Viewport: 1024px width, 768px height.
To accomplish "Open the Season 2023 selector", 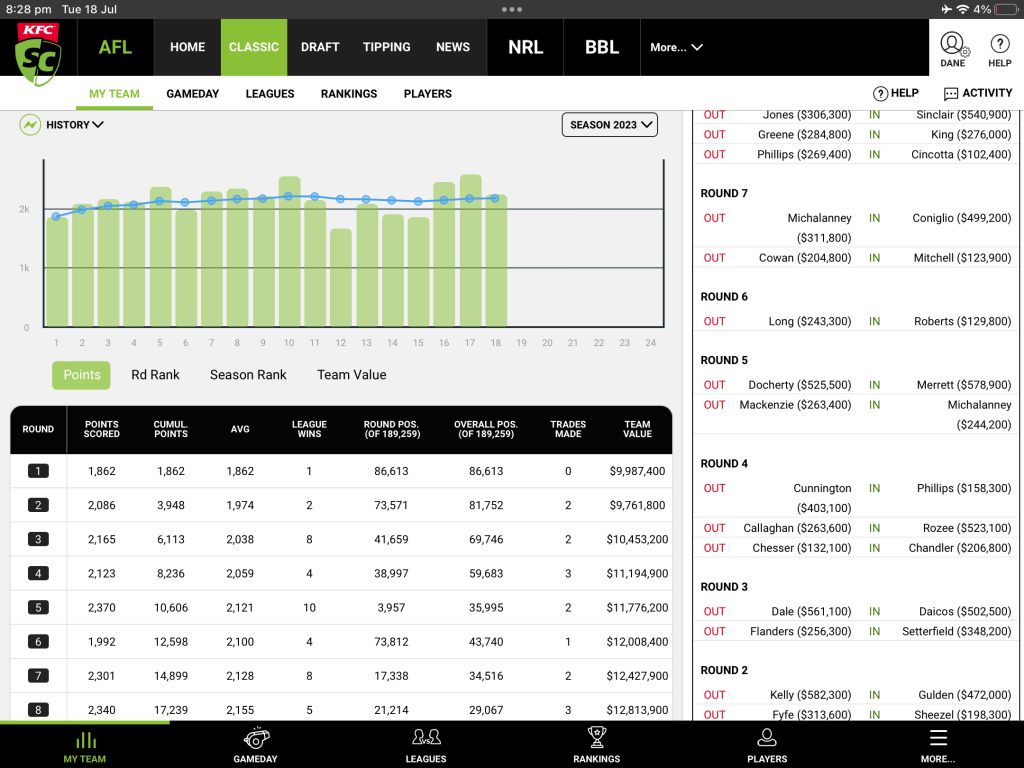I will click(x=609, y=125).
